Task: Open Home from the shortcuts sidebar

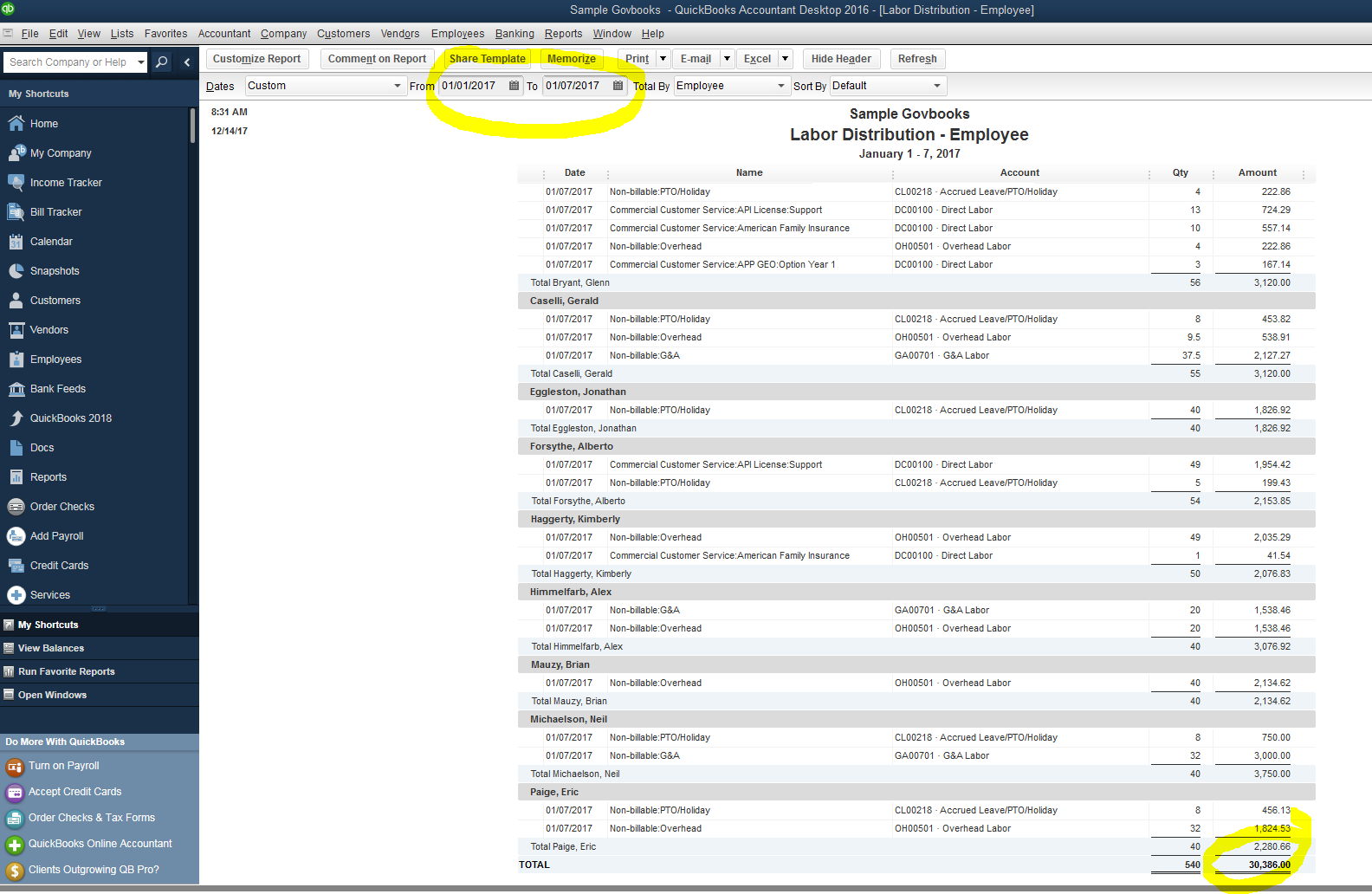Action: pyautogui.click(x=43, y=124)
